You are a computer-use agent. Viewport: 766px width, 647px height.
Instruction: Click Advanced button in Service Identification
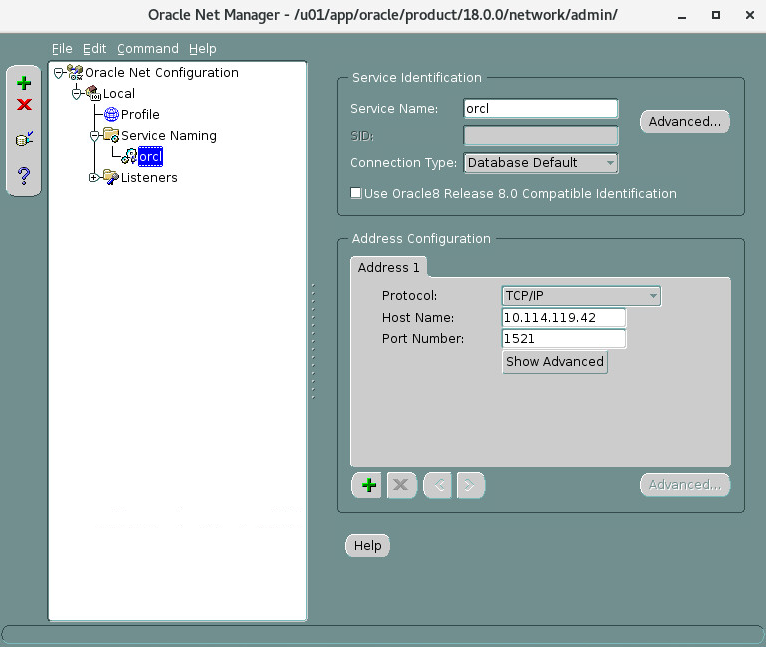[684, 122]
